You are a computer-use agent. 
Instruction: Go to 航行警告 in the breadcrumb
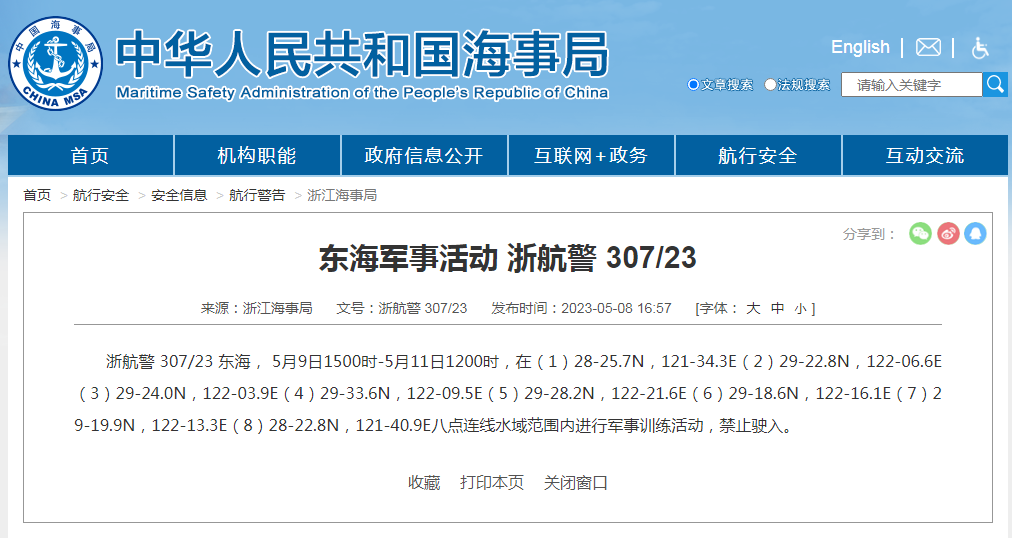[257, 195]
